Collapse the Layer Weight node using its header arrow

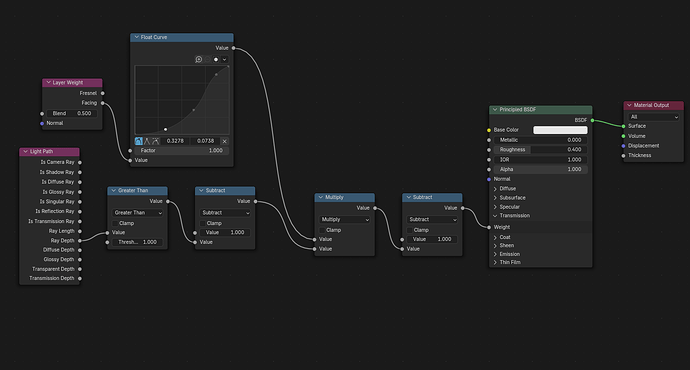click(48, 82)
